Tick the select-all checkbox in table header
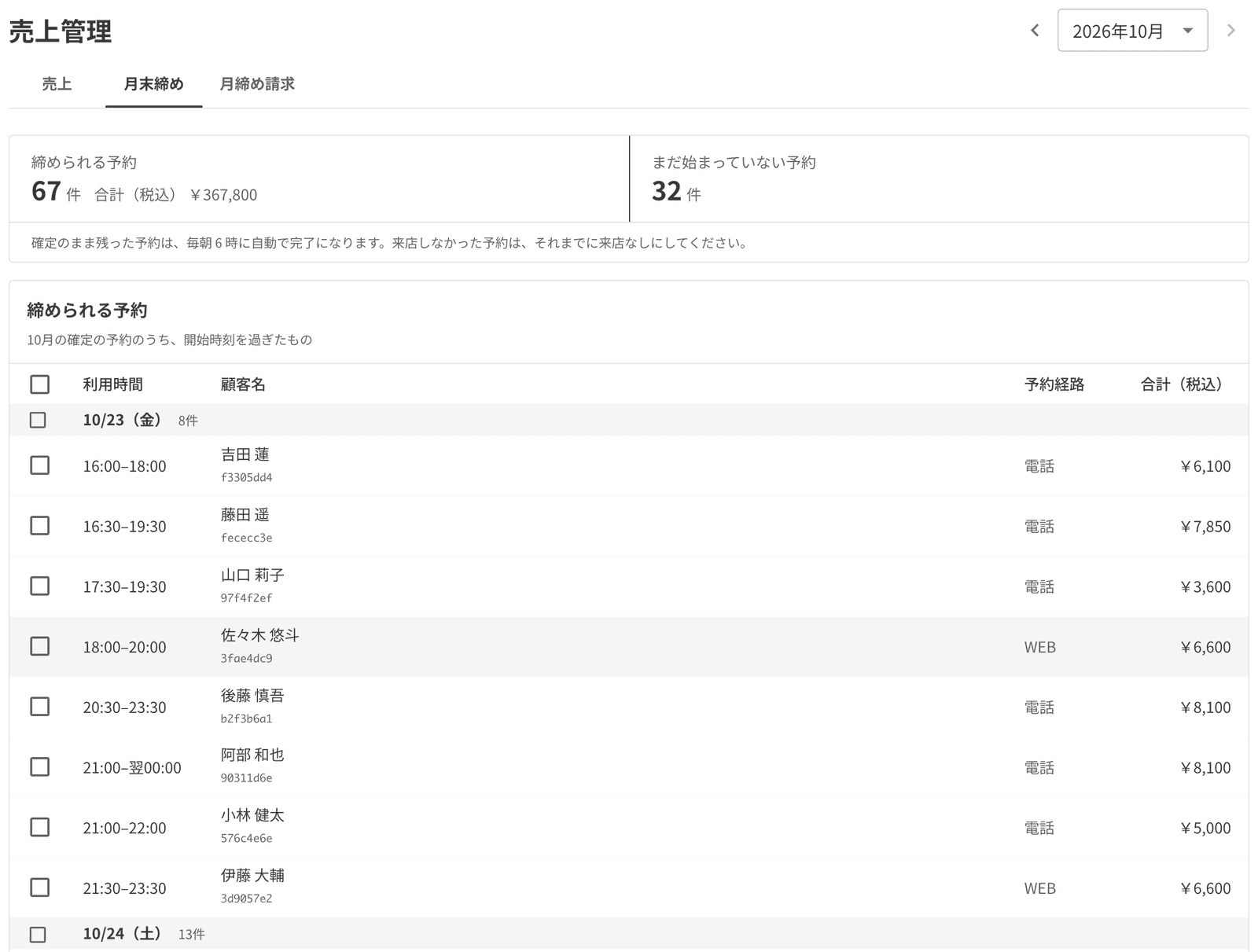Screen dimensions: 1258x952 click(x=39, y=384)
